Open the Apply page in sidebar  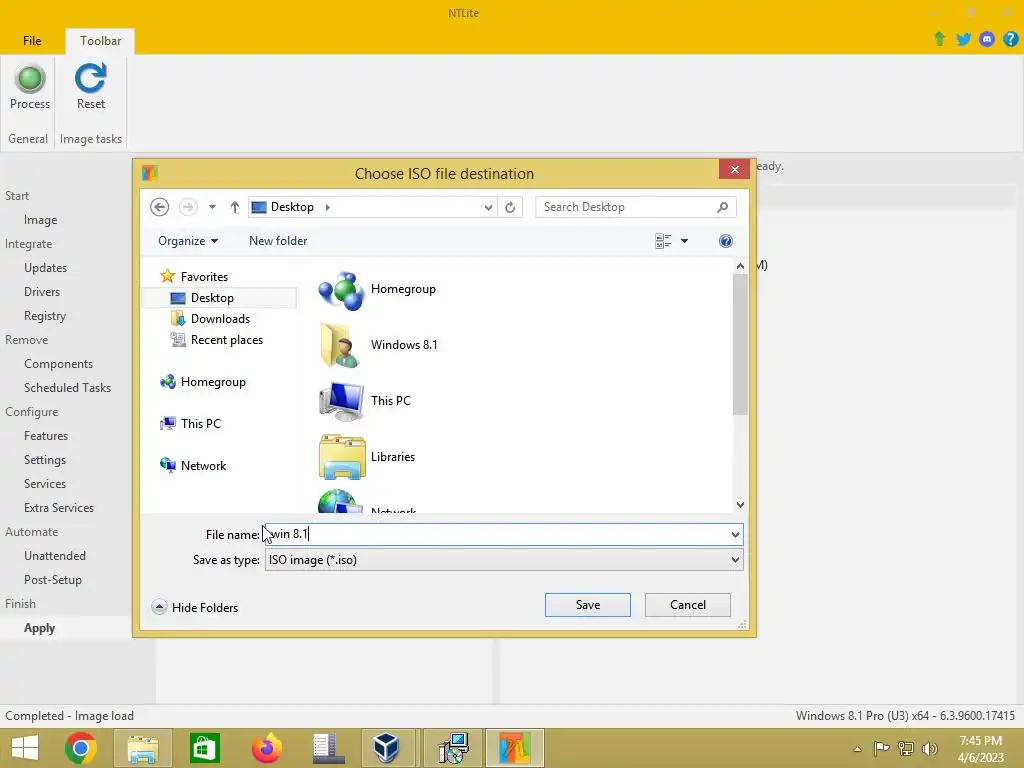[39, 628]
